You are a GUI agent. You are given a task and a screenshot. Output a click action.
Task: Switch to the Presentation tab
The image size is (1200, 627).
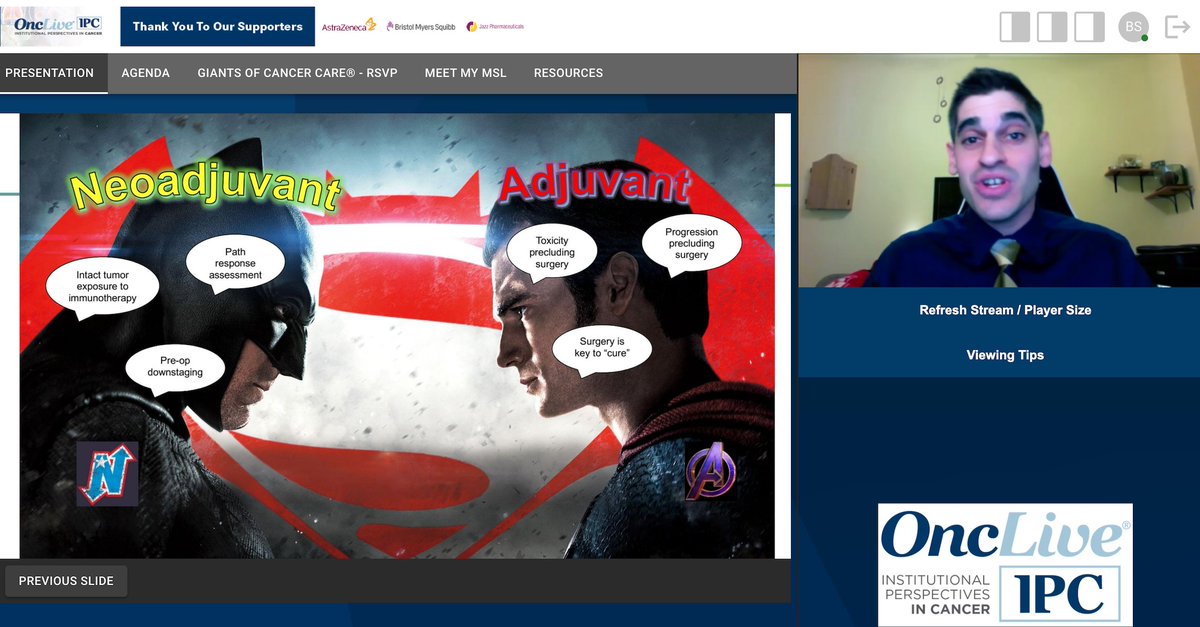(50, 73)
